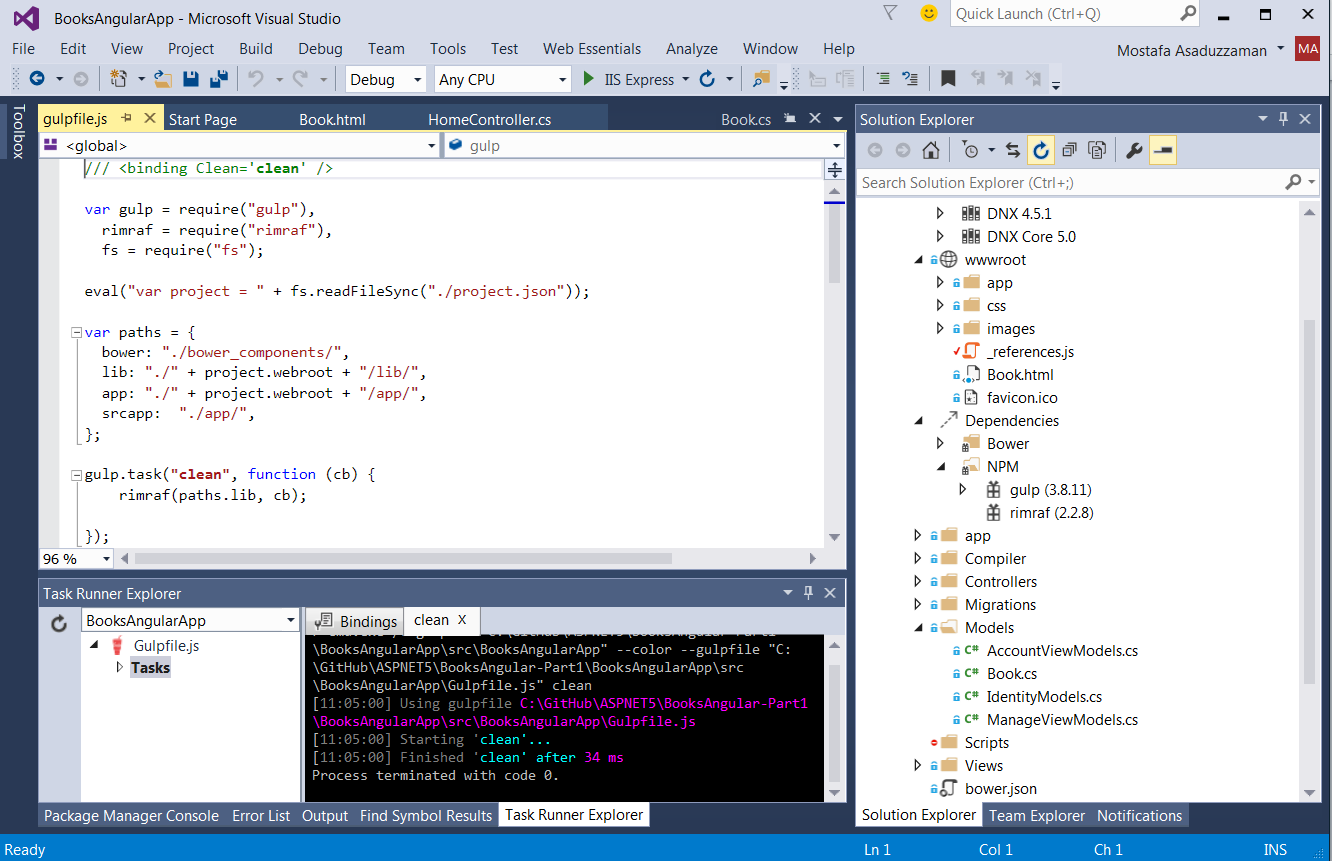Click the browser refresh icon beside IIS Express

(707, 79)
